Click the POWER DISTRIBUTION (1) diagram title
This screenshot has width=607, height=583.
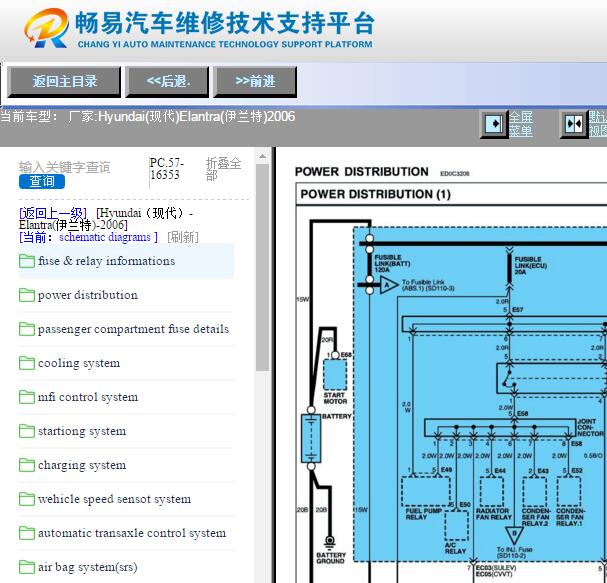pyautogui.click(x=376, y=194)
